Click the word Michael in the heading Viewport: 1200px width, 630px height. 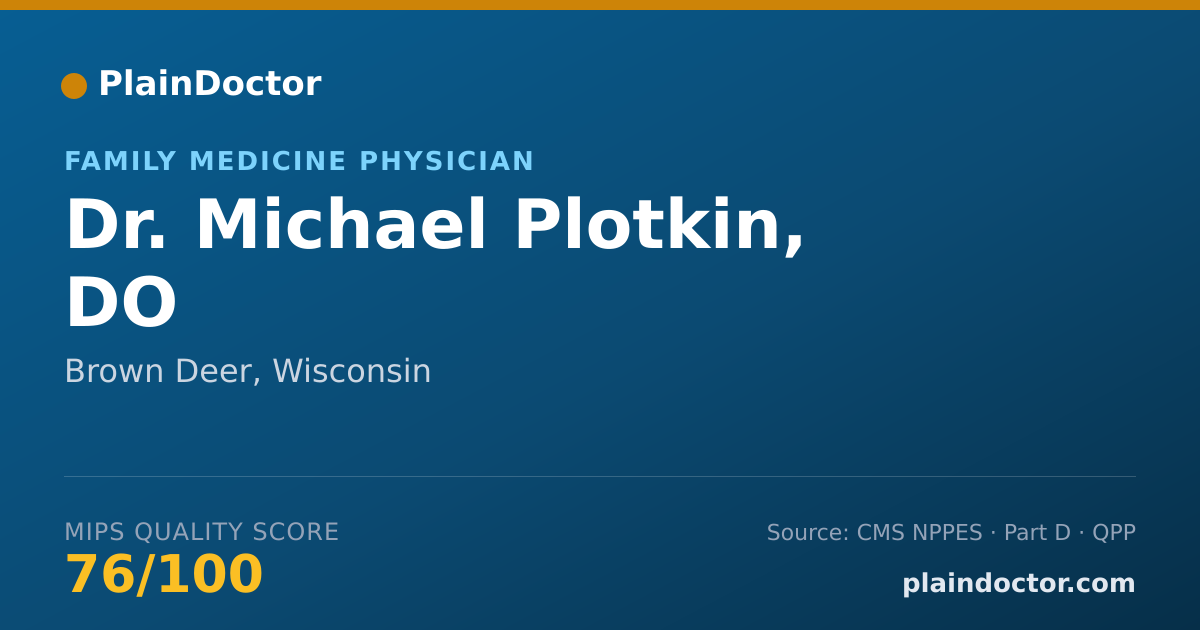341,226
